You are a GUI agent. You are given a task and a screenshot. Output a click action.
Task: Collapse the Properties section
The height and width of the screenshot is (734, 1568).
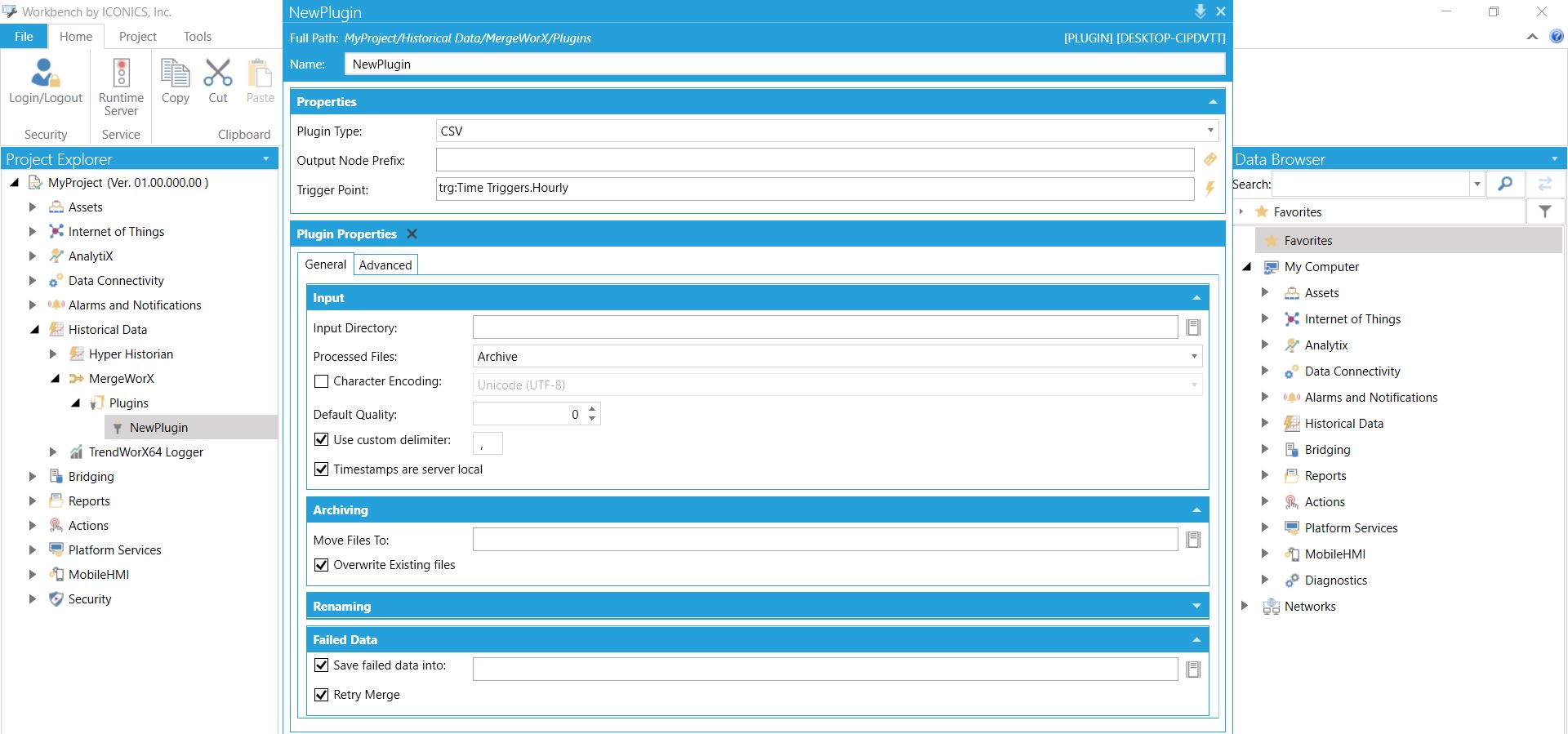click(x=1213, y=102)
